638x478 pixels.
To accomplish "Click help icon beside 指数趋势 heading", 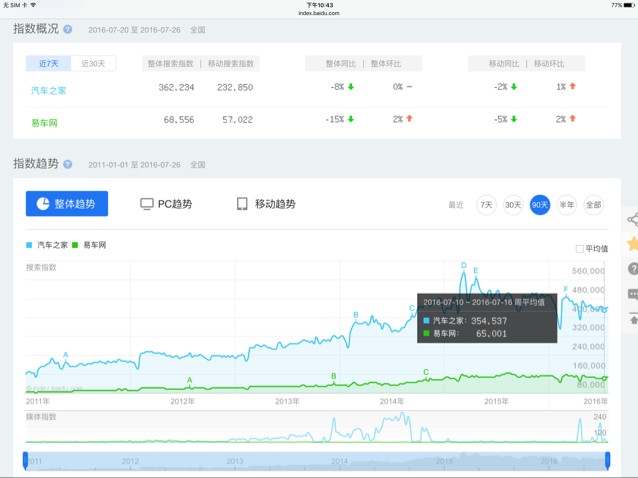I will [x=68, y=164].
